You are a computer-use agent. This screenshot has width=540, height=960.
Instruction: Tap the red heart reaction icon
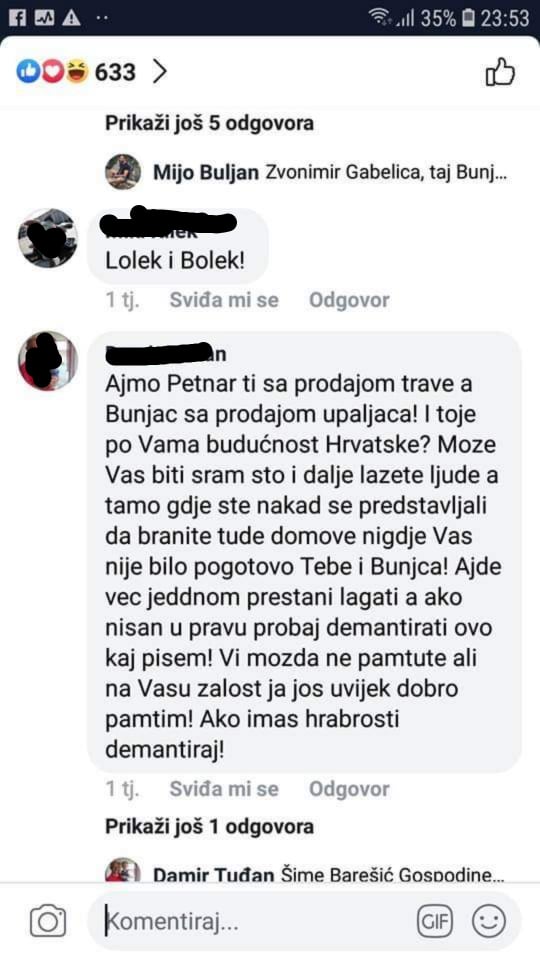(x=52, y=72)
